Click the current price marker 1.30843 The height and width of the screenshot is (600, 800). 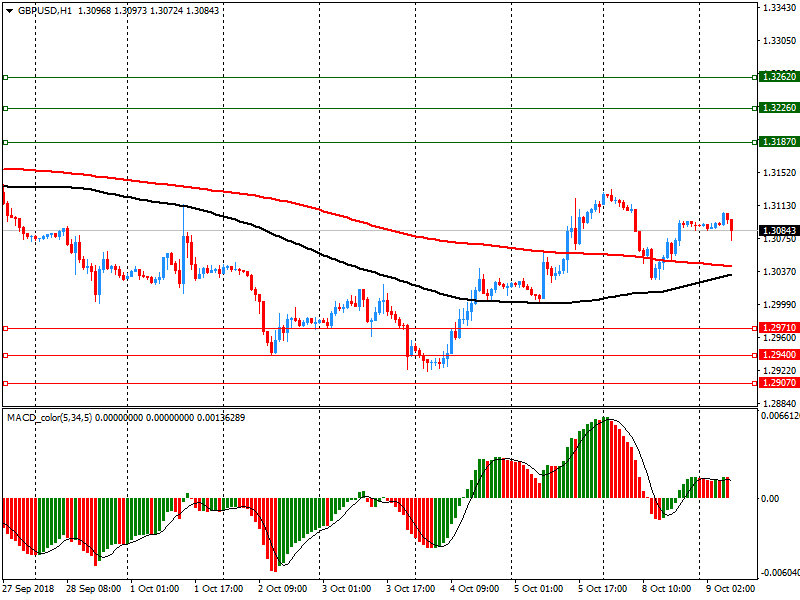(777, 231)
